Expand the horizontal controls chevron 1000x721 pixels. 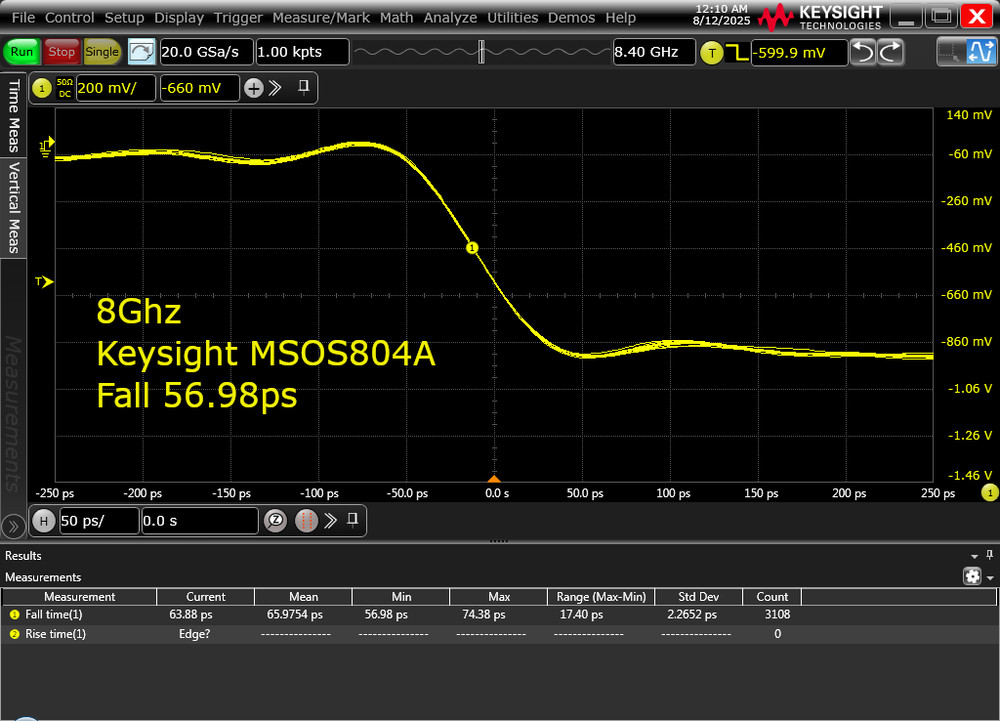pos(330,521)
